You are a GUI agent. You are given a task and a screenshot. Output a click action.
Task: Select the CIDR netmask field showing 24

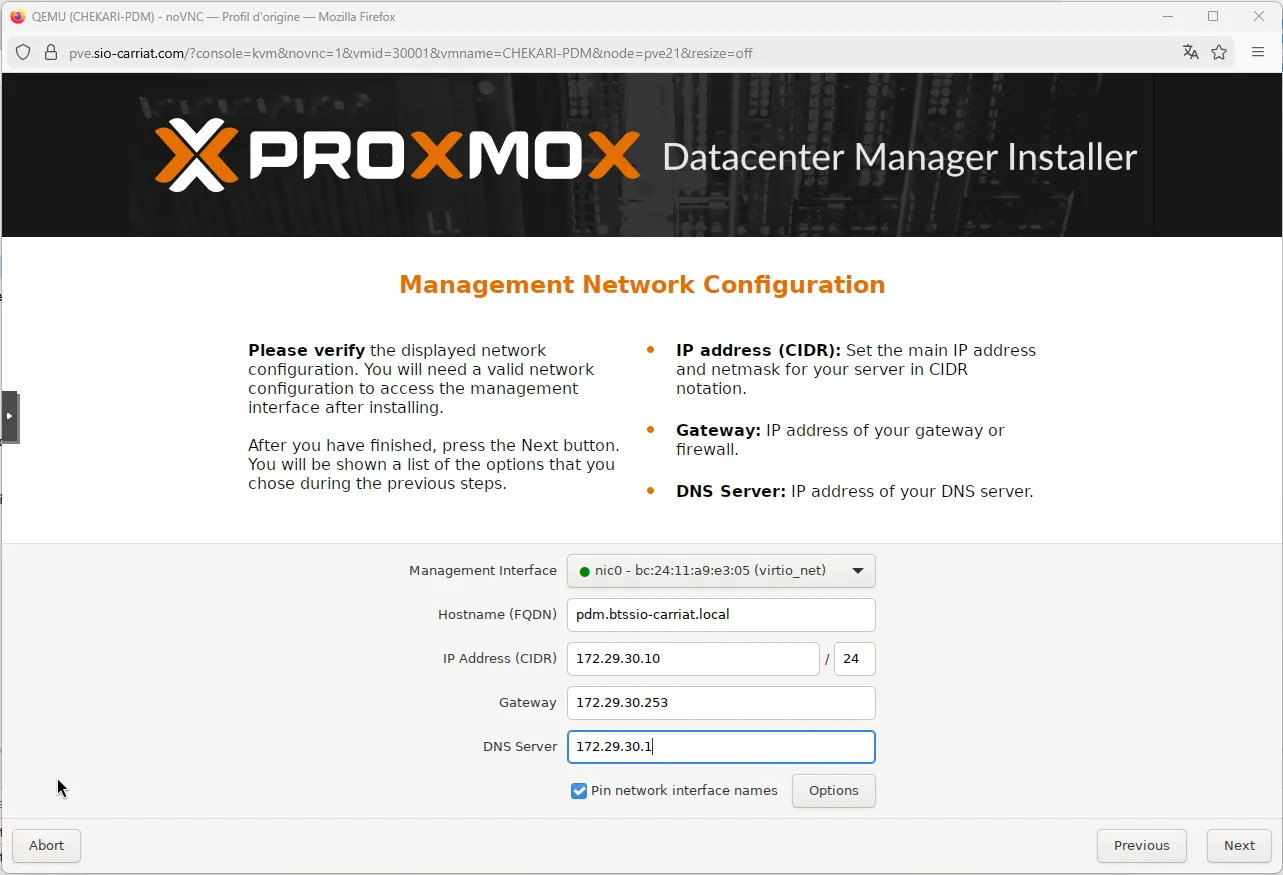pyautogui.click(x=854, y=659)
